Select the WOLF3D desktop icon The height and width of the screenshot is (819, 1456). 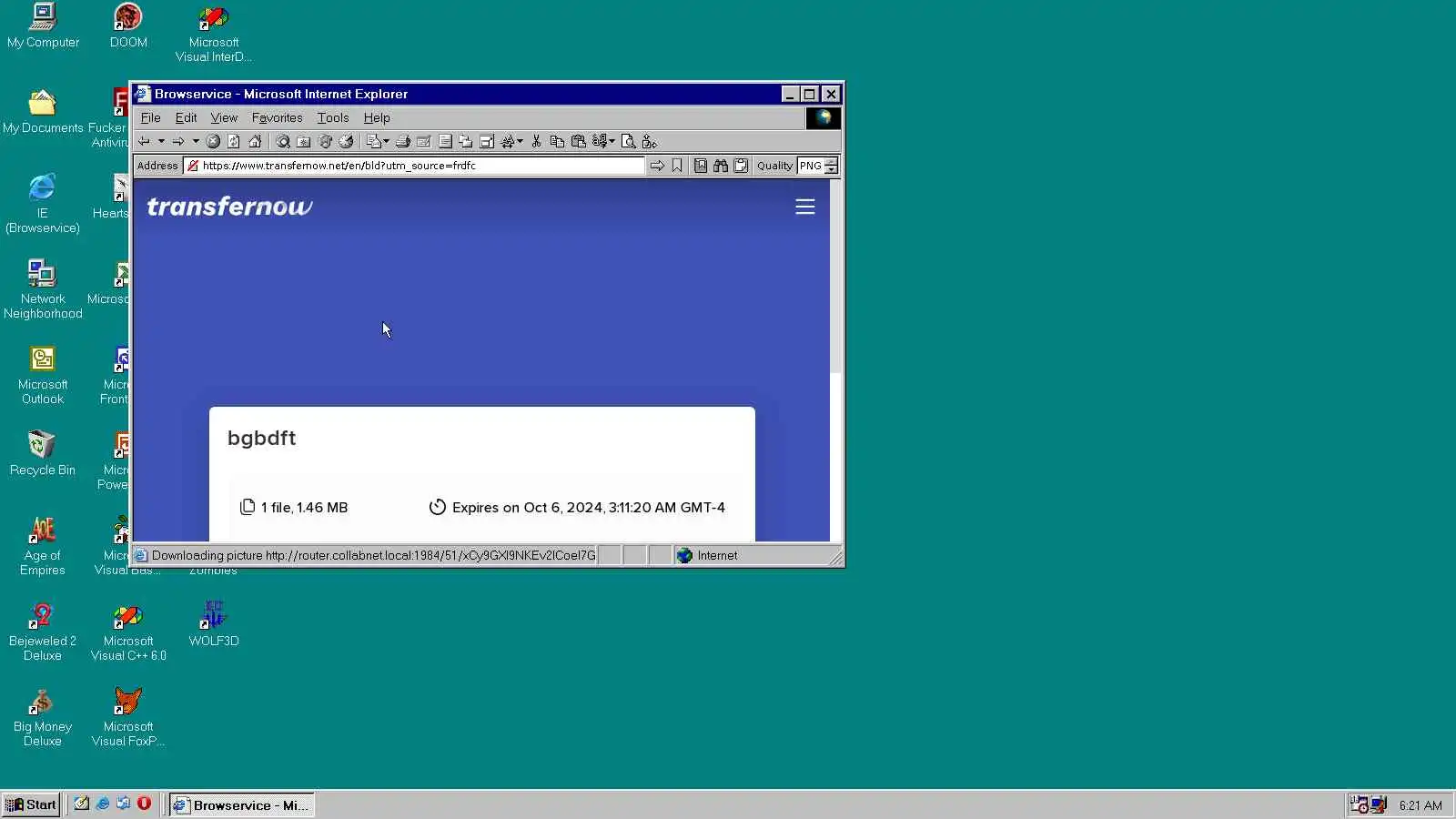pyautogui.click(x=214, y=624)
